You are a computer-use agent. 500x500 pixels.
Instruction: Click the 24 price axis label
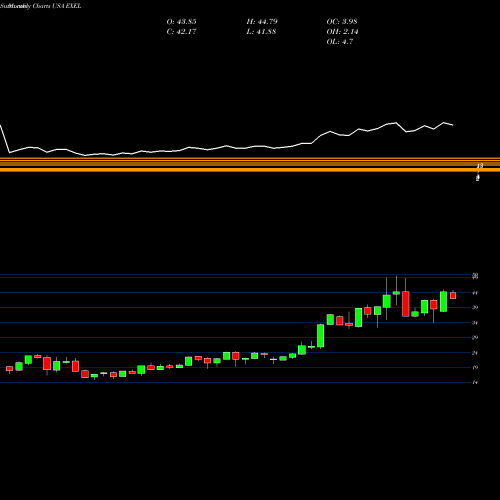click(475, 352)
